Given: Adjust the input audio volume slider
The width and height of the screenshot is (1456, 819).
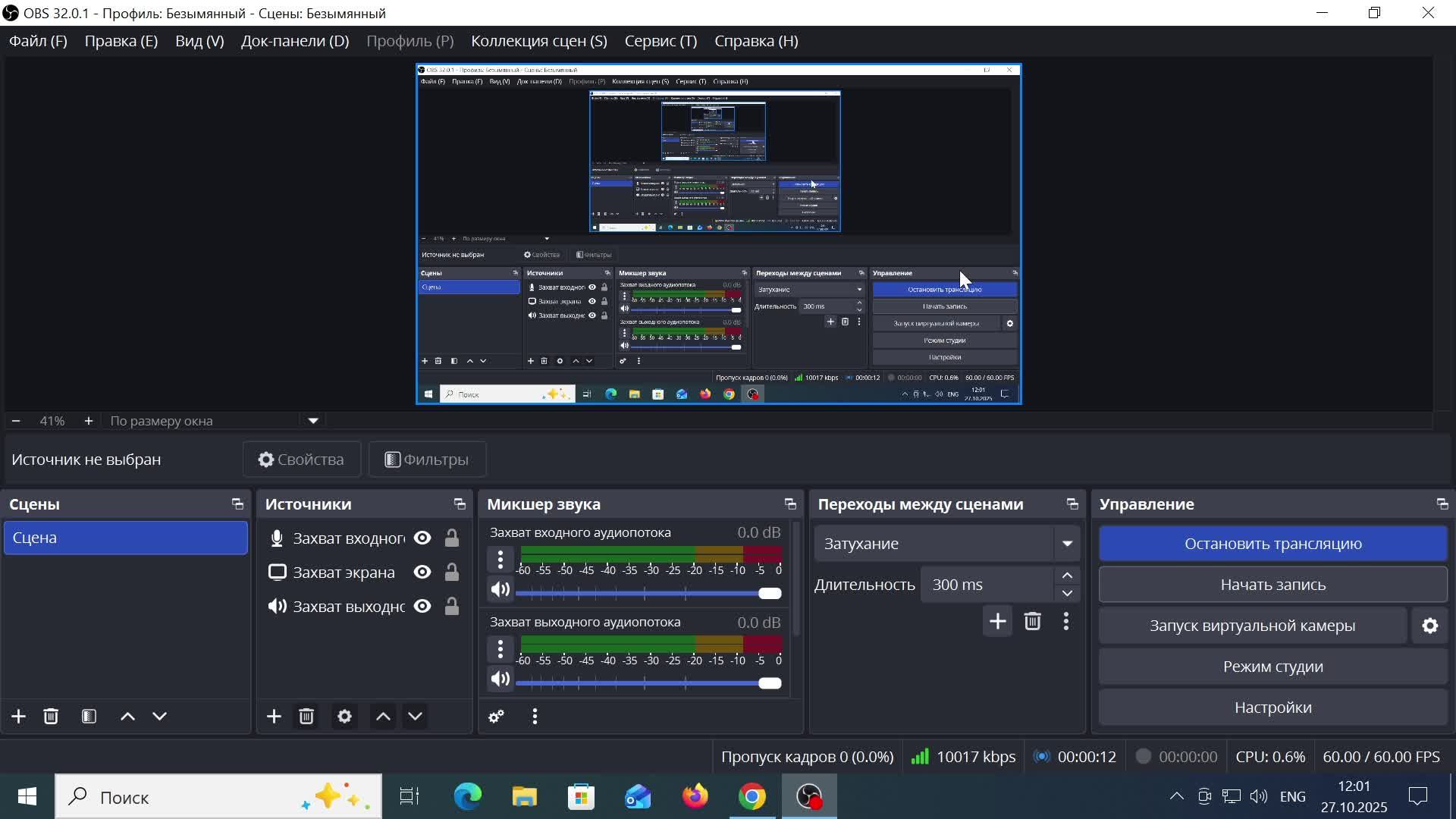Looking at the screenshot, I should click(769, 594).
